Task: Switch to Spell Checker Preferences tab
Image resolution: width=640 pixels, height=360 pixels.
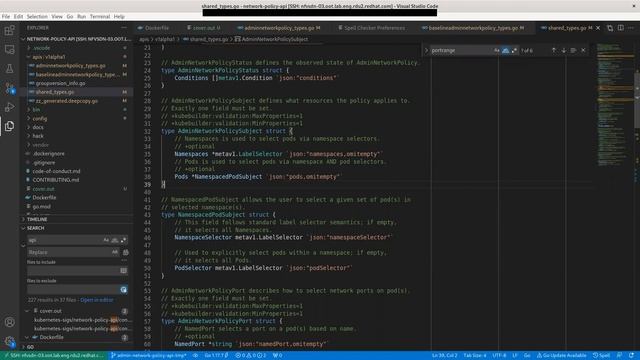Action: (x=371, y=28)
